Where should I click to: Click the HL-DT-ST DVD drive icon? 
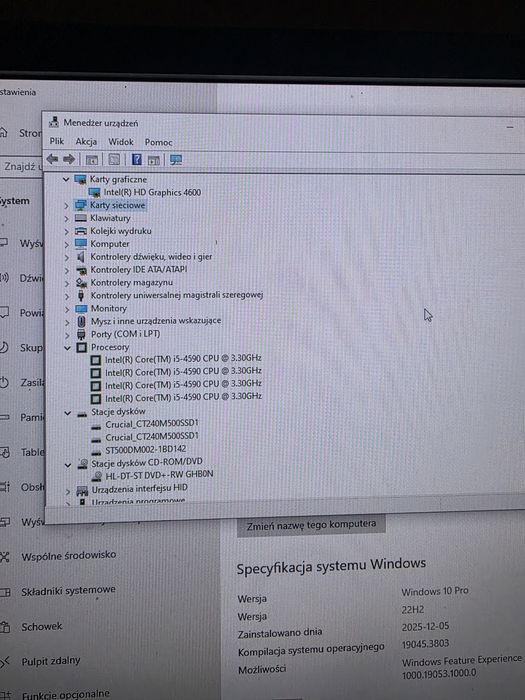coord(96,476)
